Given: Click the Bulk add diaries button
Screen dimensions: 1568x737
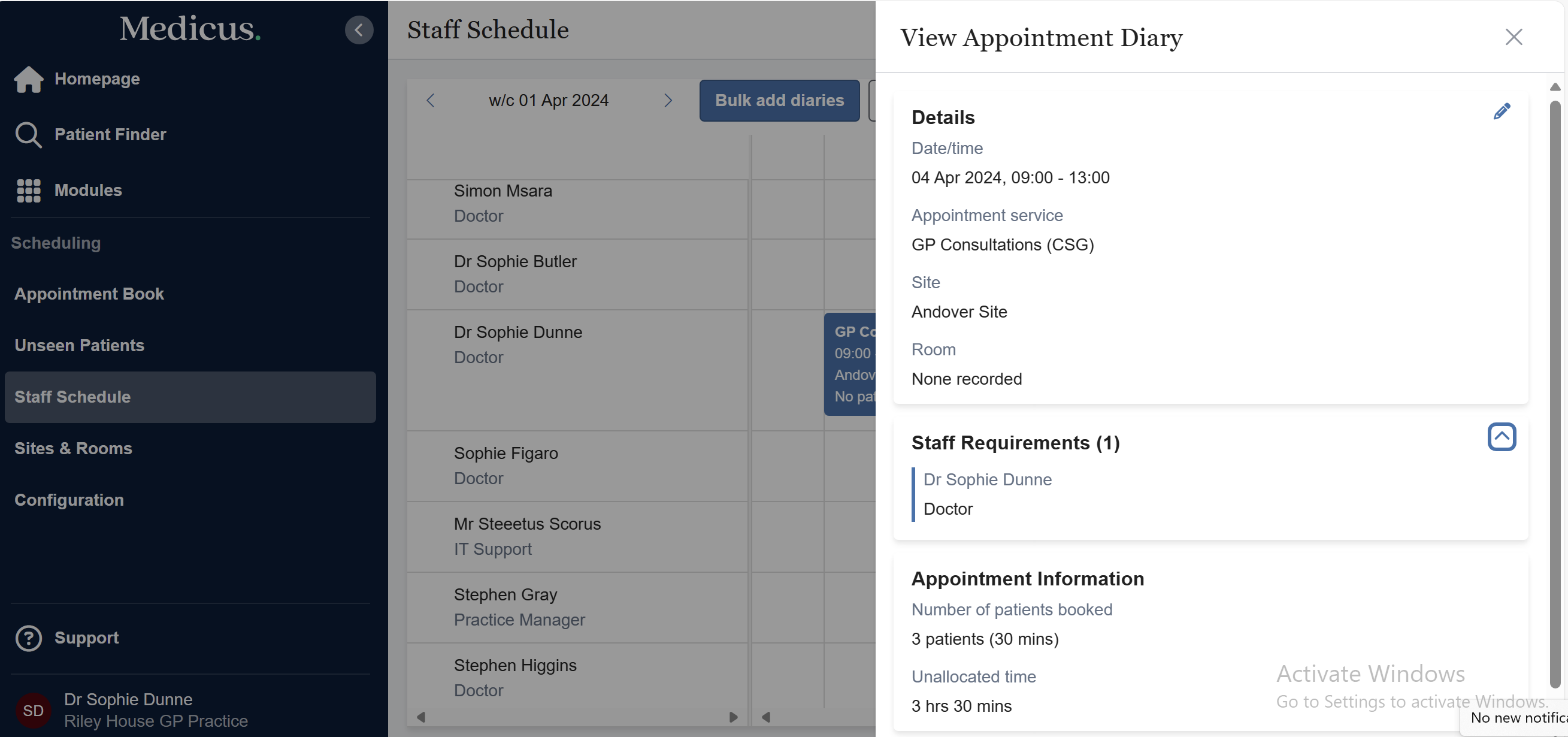Looking at the screenshot, I should point(779,101).
